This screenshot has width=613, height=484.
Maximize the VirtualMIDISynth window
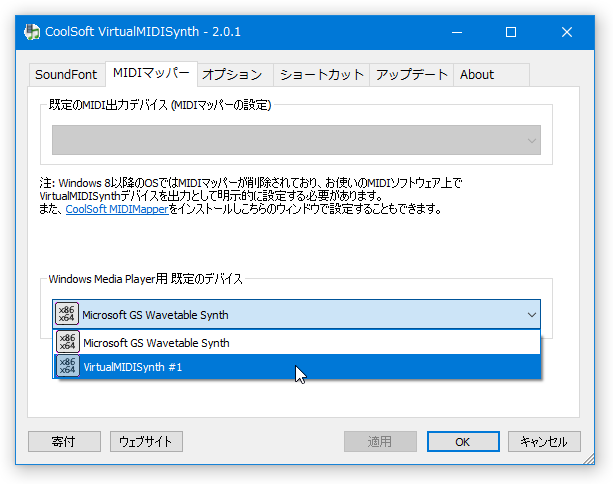click(x=511, y=32)
